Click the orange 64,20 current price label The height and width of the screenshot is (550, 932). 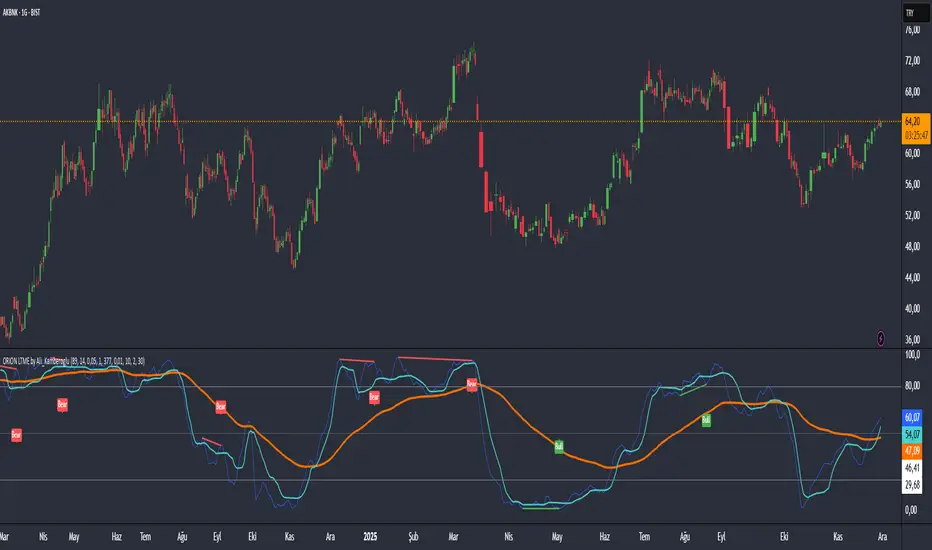(911, 122)
